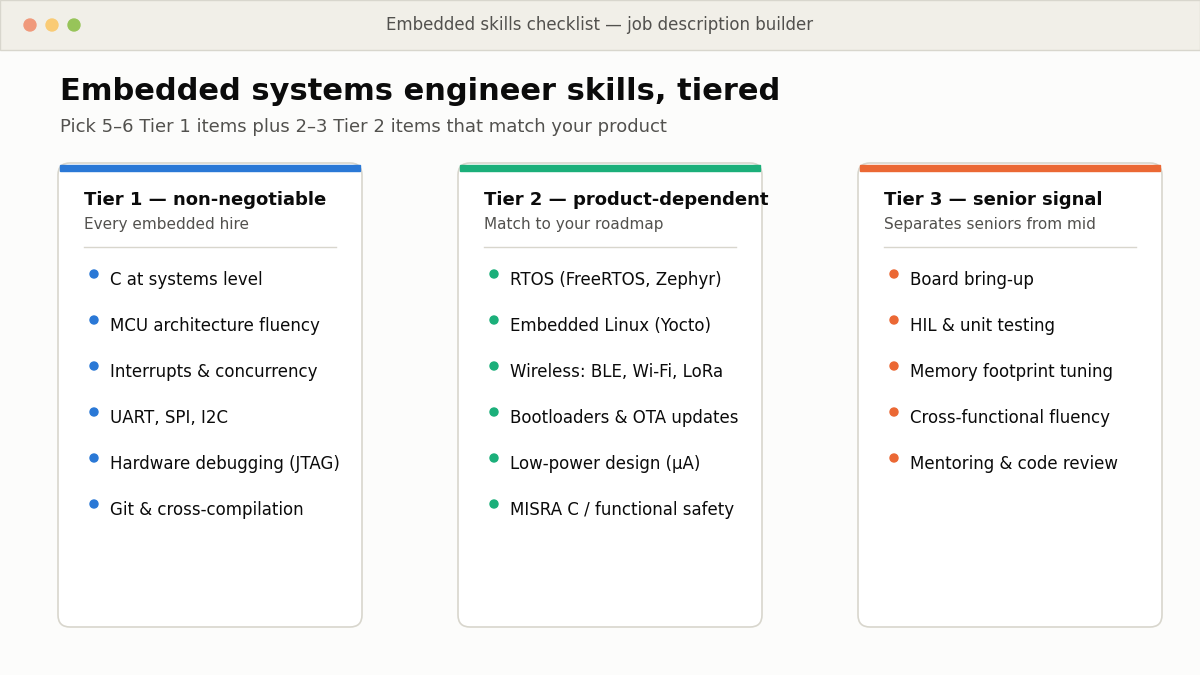Viewport: 1200px width, 675px height.
Task: Click the 'Pick 5–6 Tier 1 items' subtitle
Action: point(363,127)
